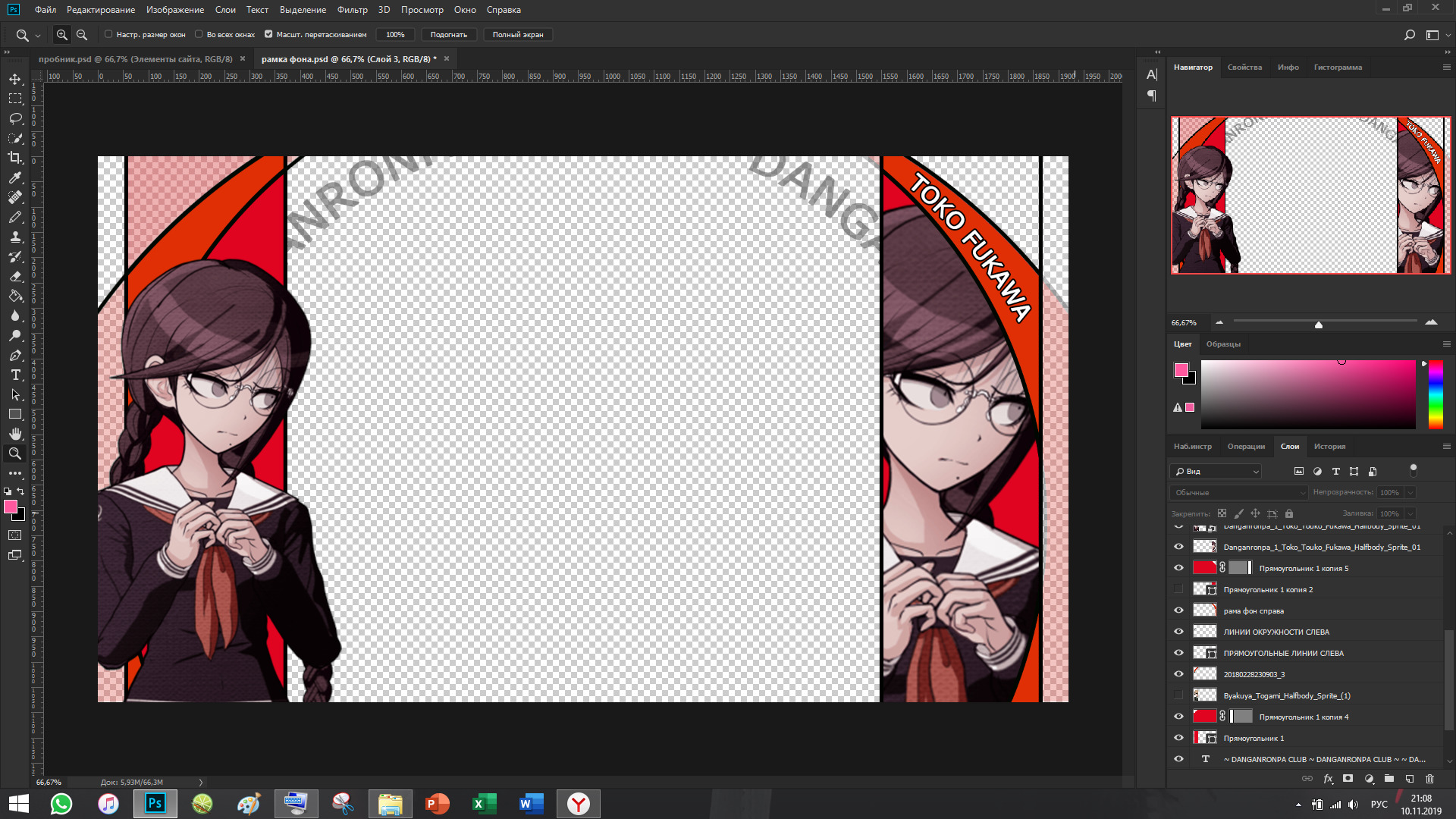Open the blend mode 'Обычные' dropdown
Viewport: 1456px width, 819px height.
pos(1238,493)
